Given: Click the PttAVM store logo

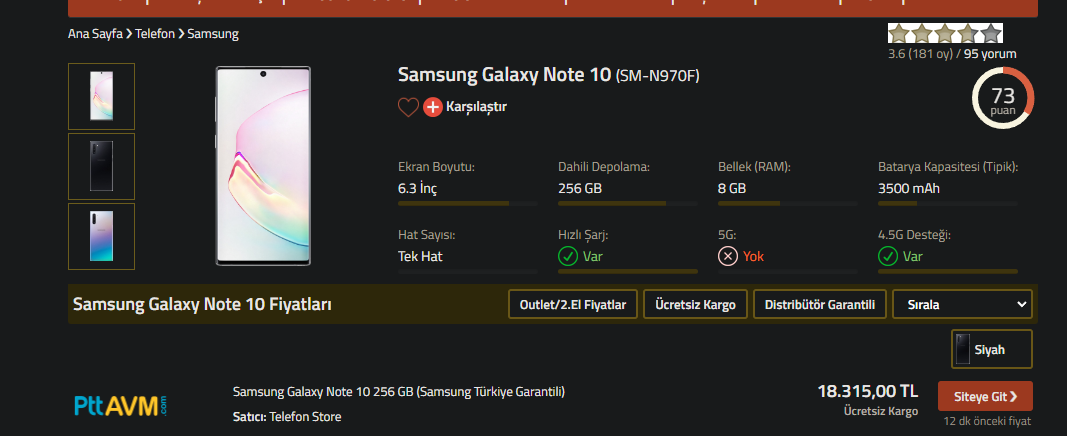Looking at the screenshot, I should click(121, 405).
